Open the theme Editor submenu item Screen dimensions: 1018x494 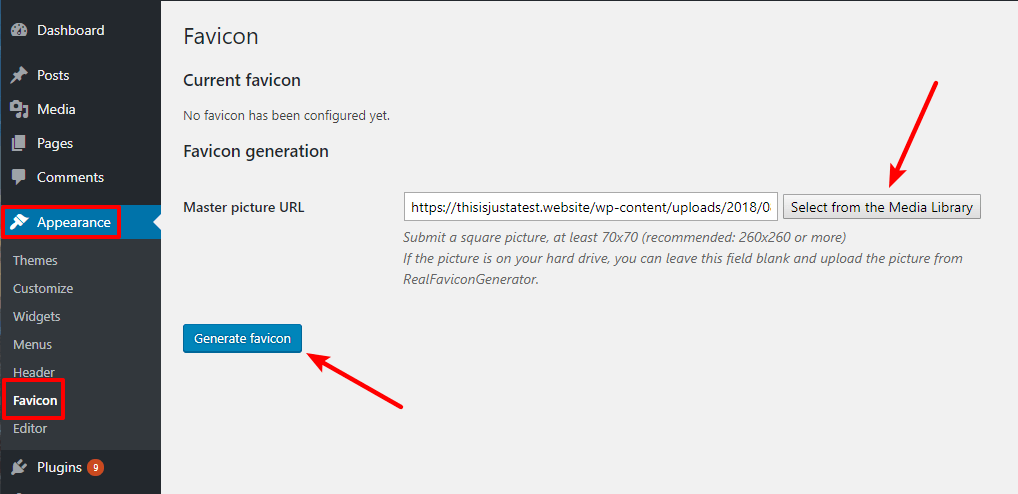point(30,428)
